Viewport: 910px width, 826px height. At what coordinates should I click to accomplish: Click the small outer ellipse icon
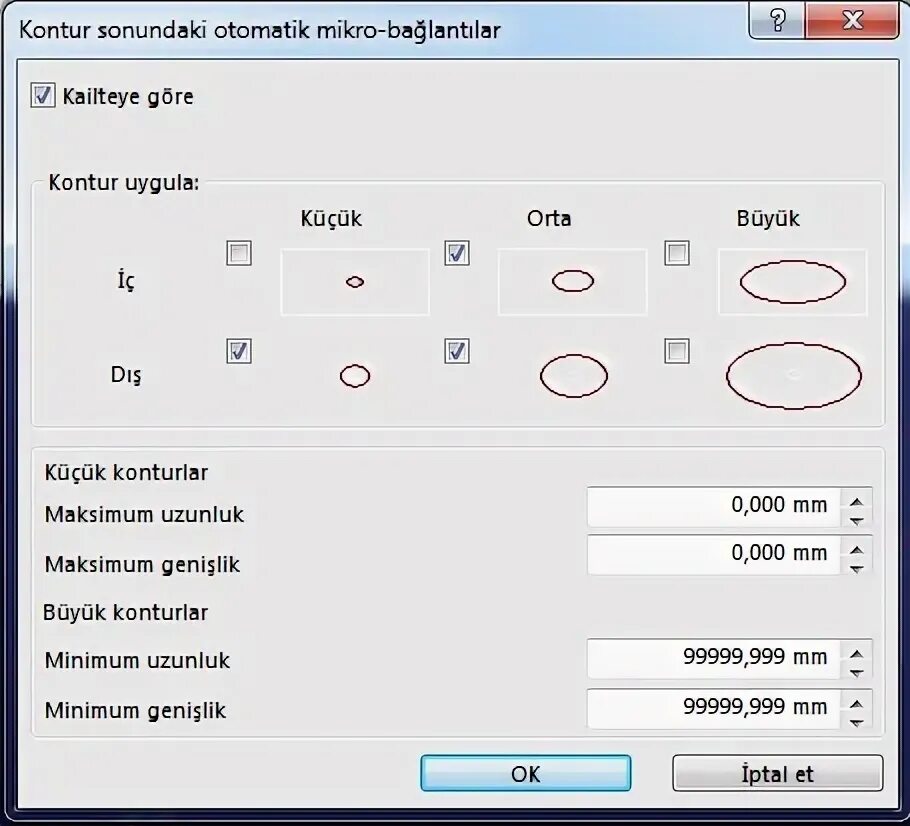click(x=355, y=376)
